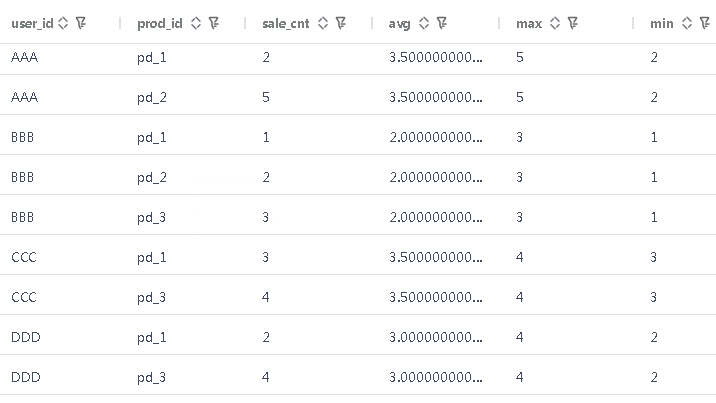This screenshot has height=403, width=716.
Task: Select the first AAA row's pd_1 cell
Action: click(x=152, y=57)
